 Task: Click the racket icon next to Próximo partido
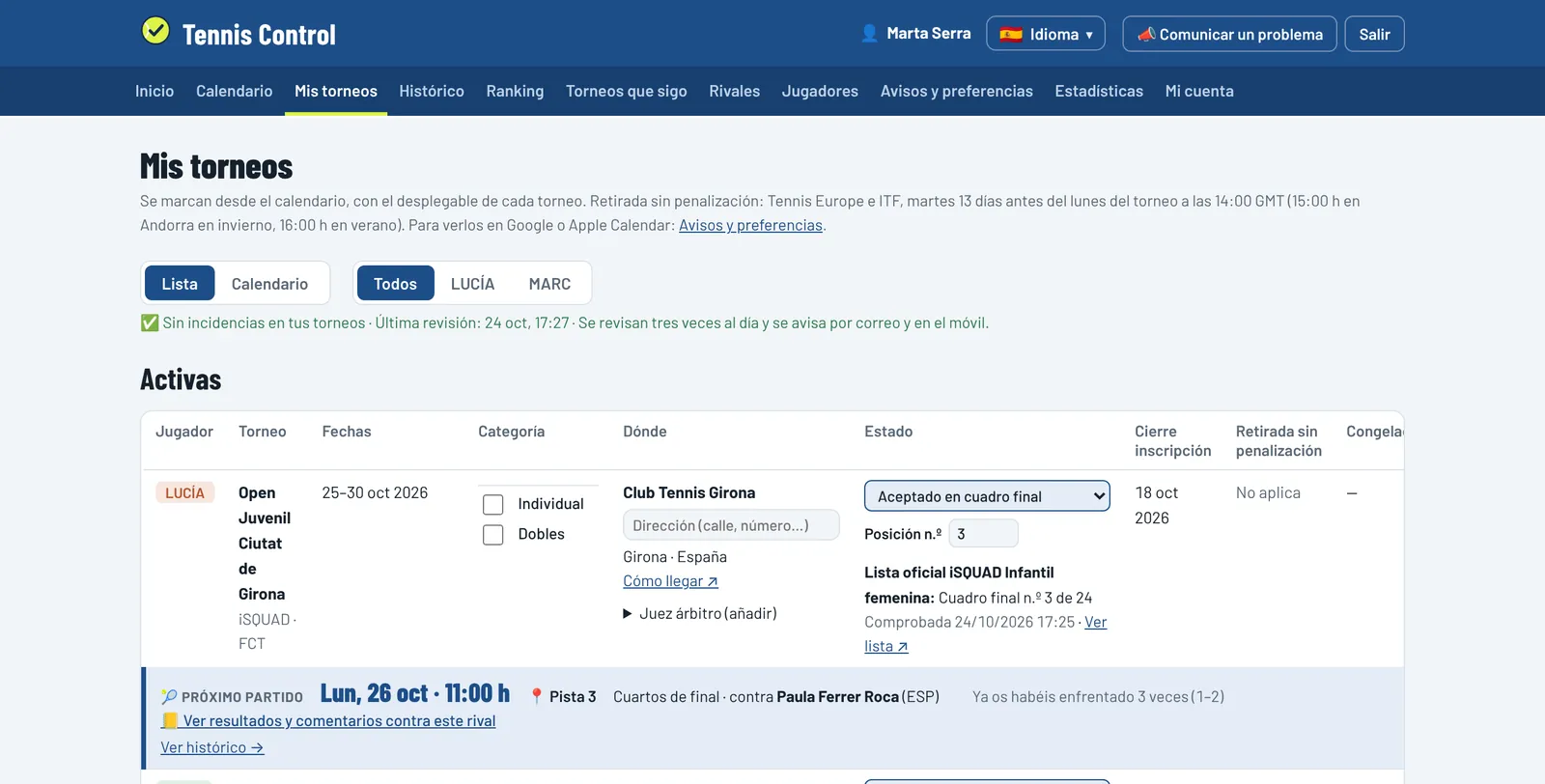tap(169, 697)
